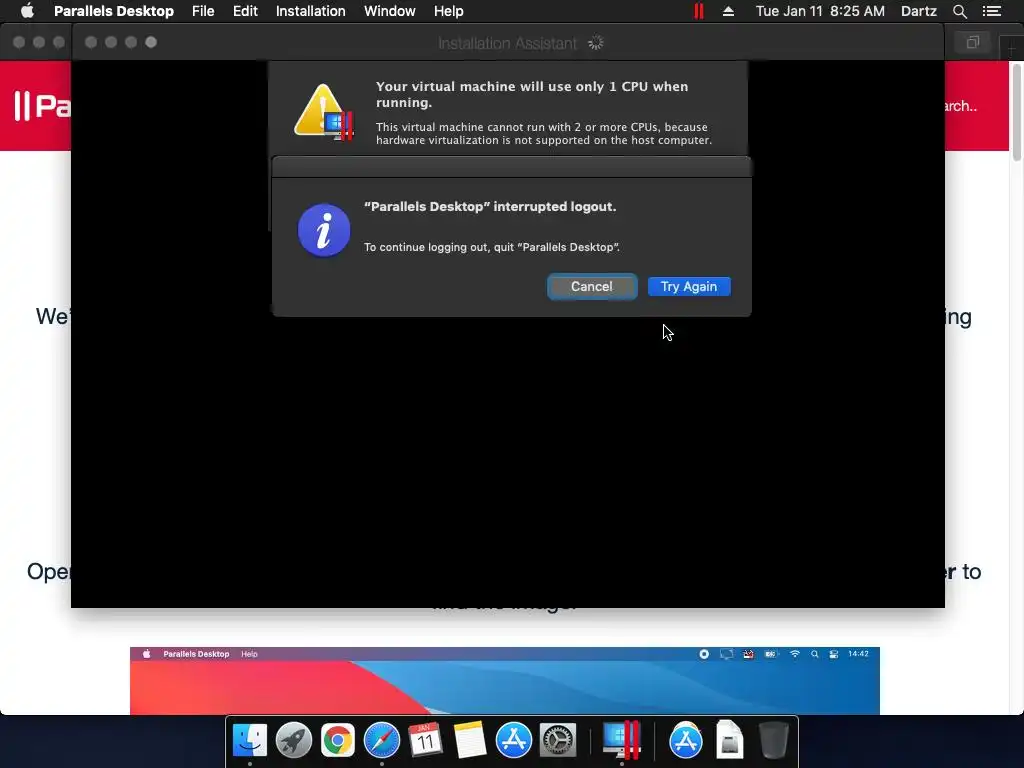Open the disk image file in the Dock
This screenshot has width=1024, height=768.
coord(729,740)
